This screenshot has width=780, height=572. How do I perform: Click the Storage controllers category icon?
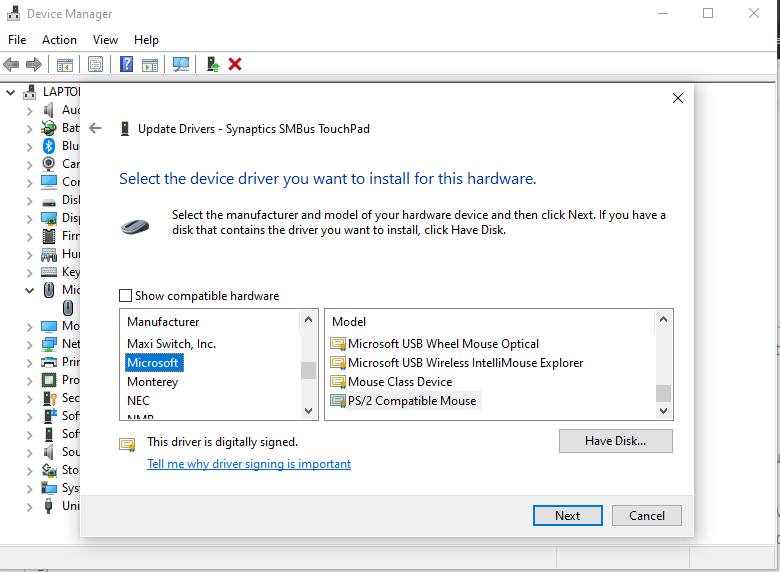(x=49, y=470)
